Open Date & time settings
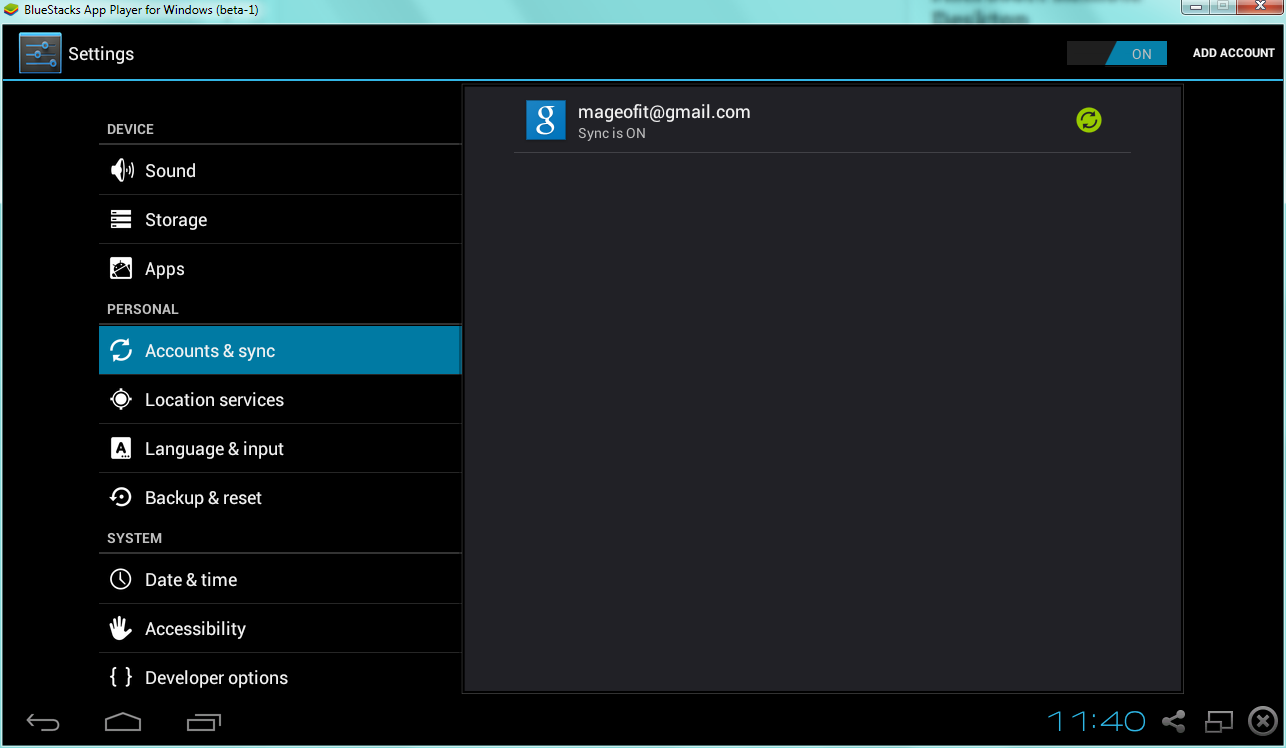The image size is (1286, 748). click(280, 579)
